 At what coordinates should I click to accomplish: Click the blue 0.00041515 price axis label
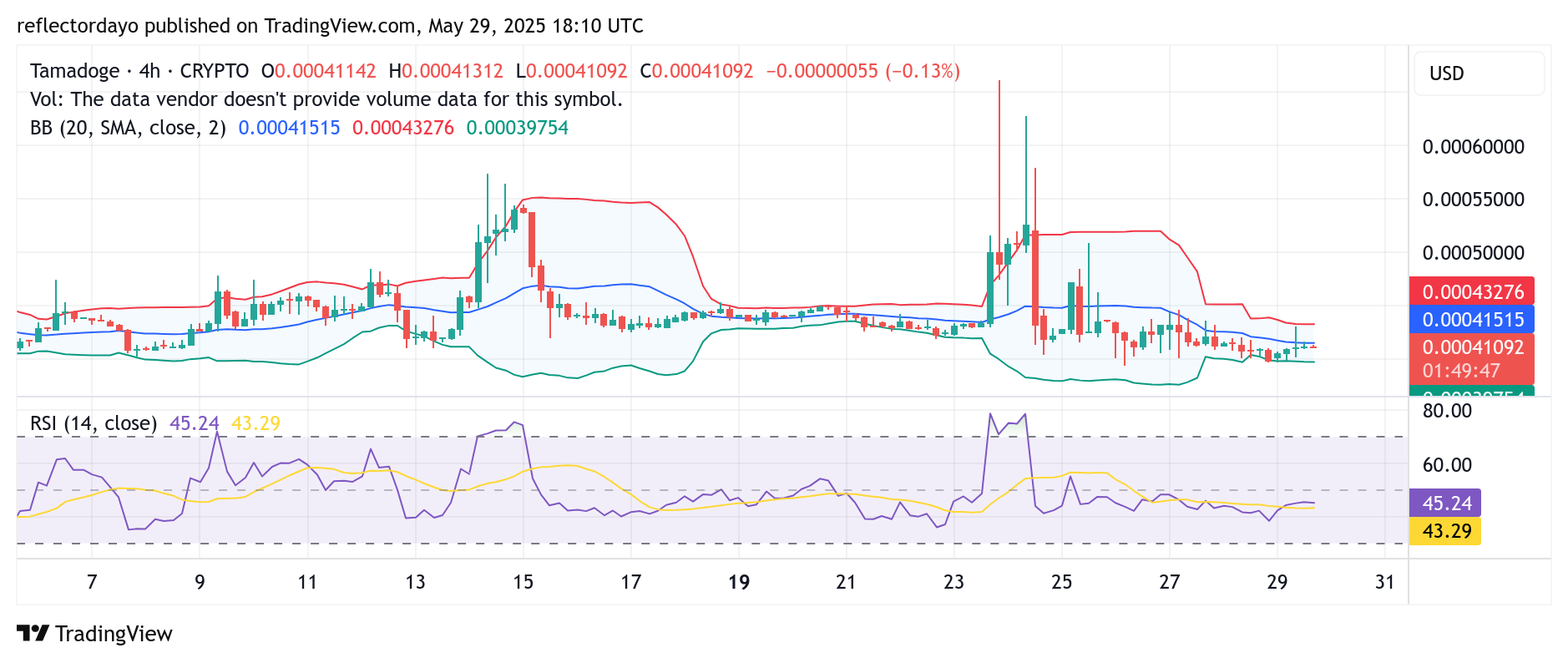coord(1472,319)
